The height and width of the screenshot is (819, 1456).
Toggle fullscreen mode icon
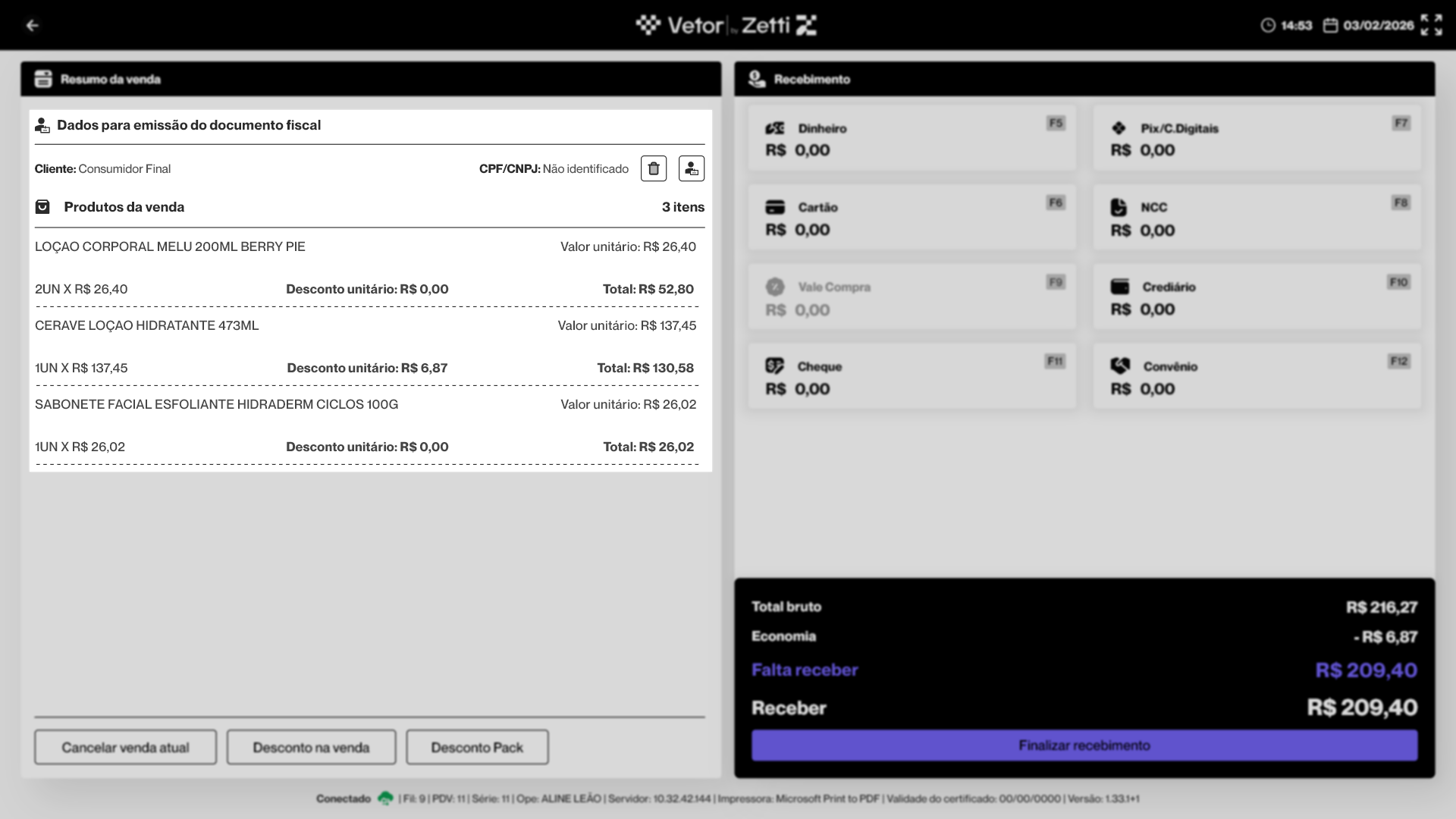coord(1431,25)
